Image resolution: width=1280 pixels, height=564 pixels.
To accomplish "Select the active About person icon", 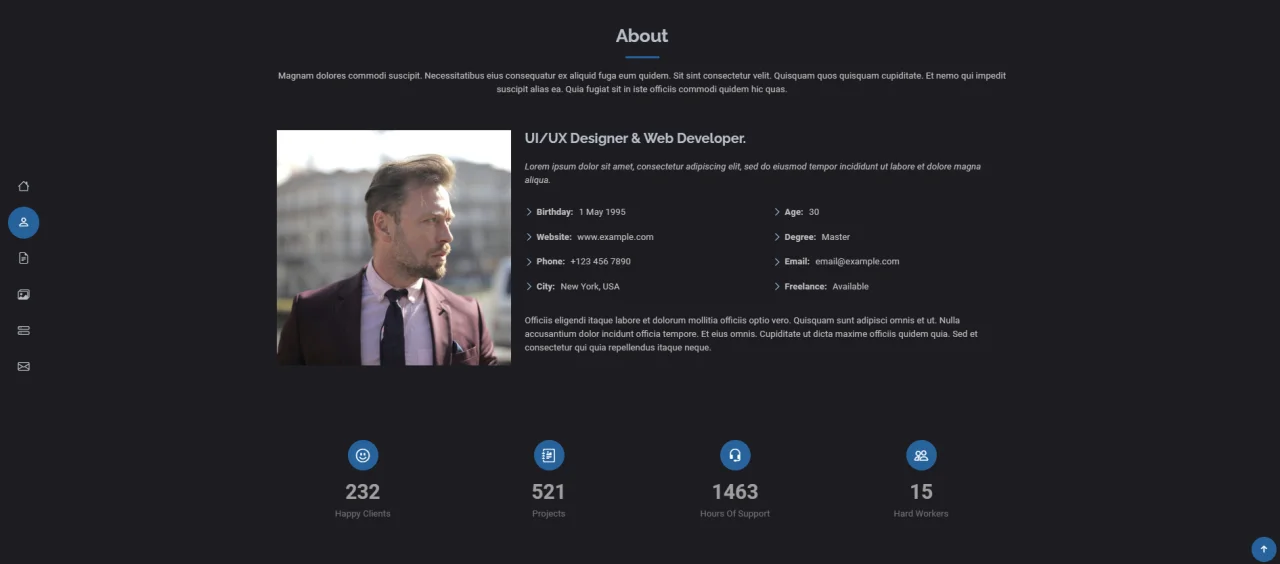I will point(24,222).
